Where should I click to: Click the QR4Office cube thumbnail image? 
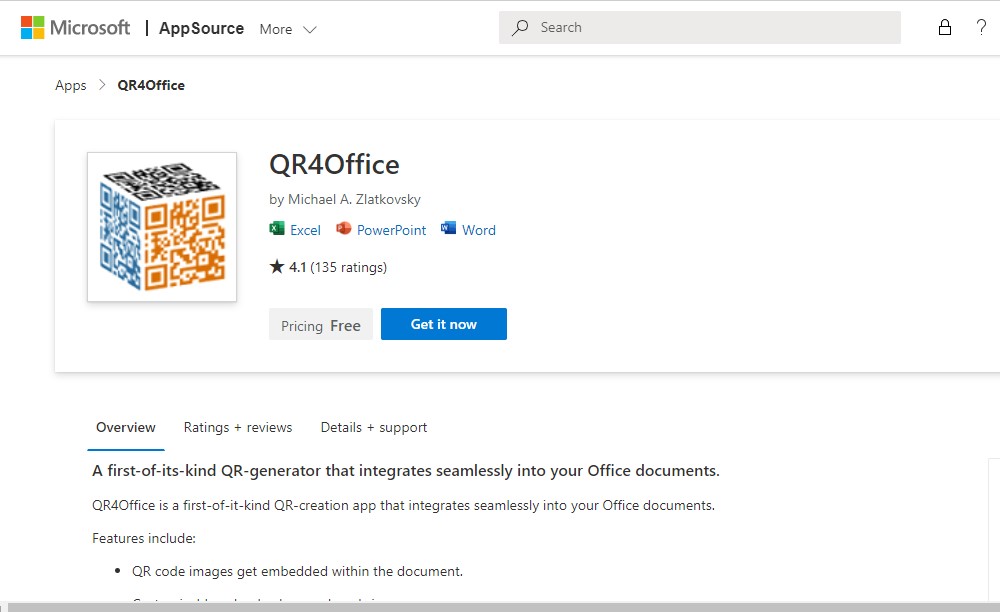[161, 226]
